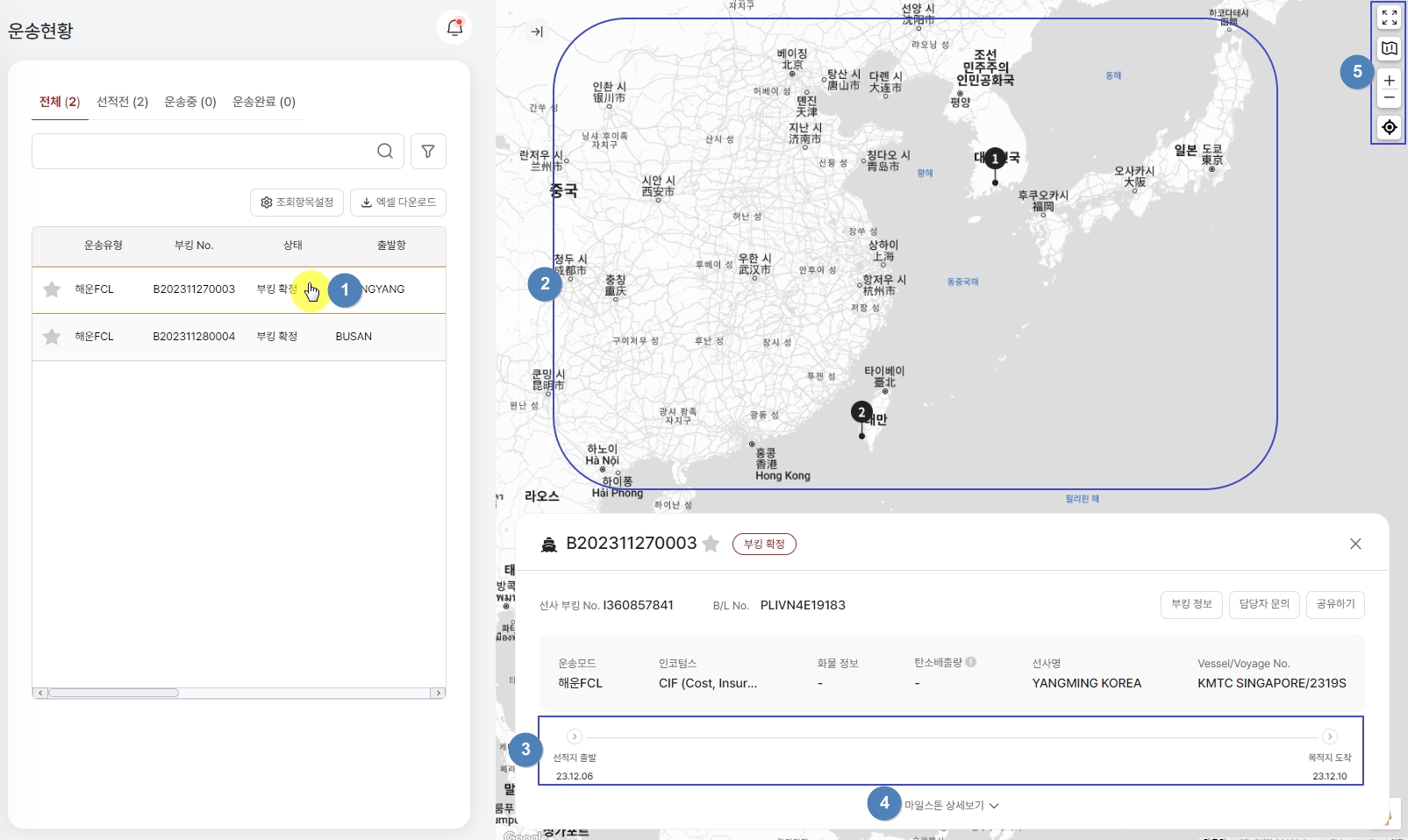
Task: Center map on current location
Action: (1389, 127)
